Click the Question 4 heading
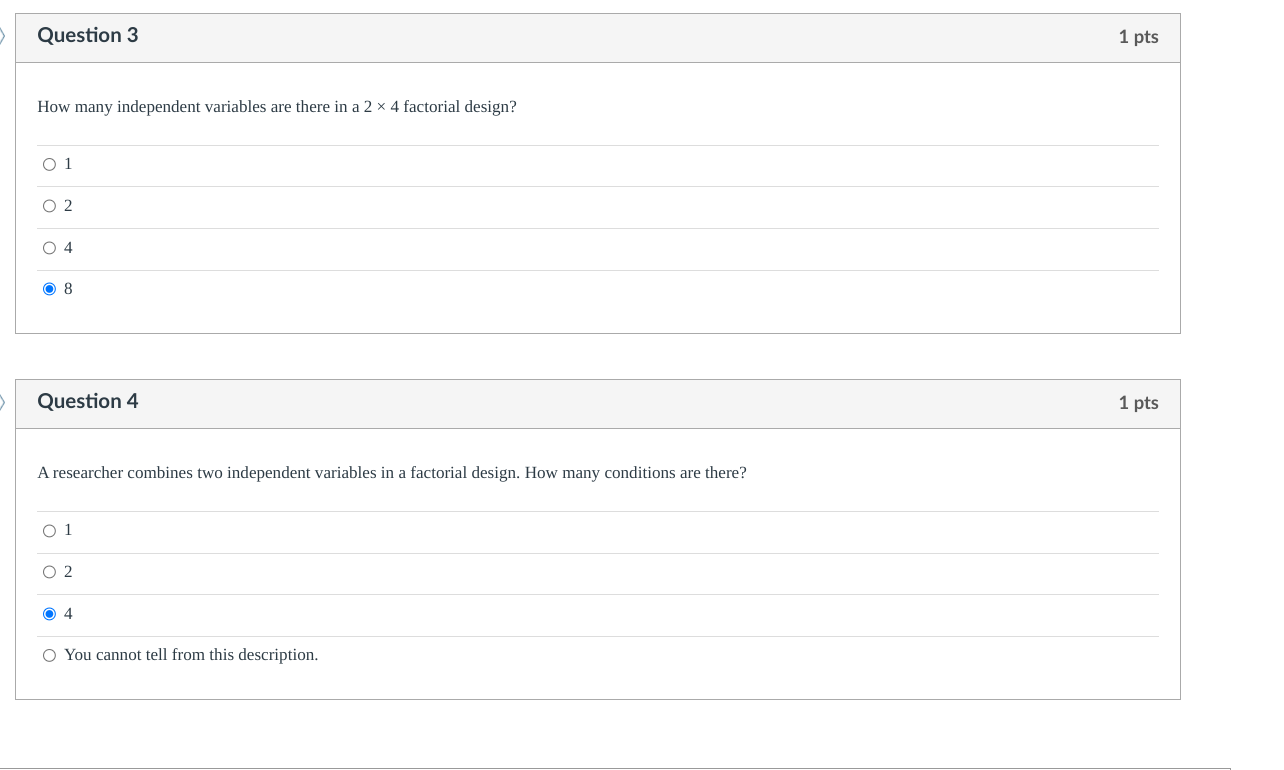1284x770 pixels. click(x=88, y=401)
